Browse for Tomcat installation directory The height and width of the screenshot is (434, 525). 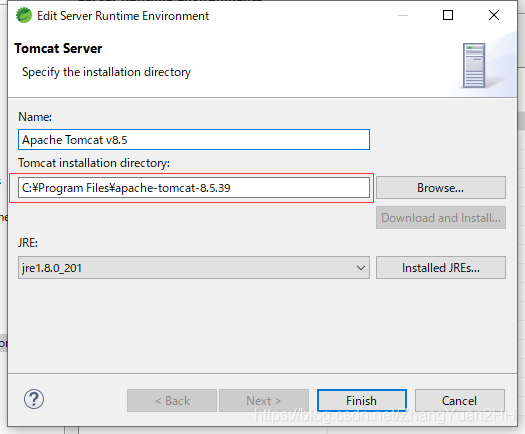click(x=441, y=188)
